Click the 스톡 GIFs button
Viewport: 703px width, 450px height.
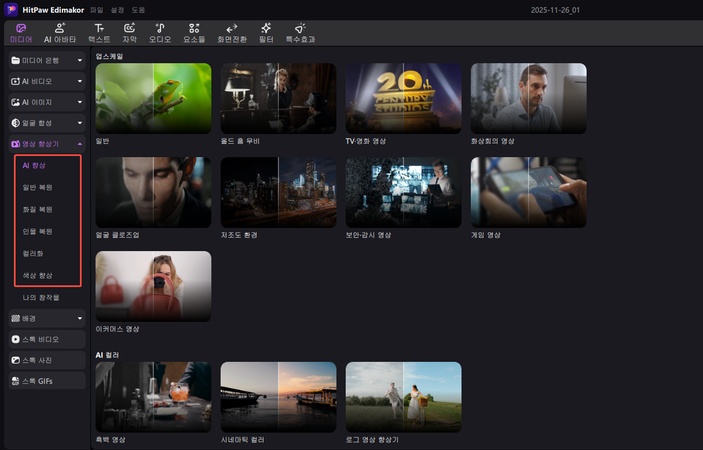pyautogui.click(x=46, y=381)
